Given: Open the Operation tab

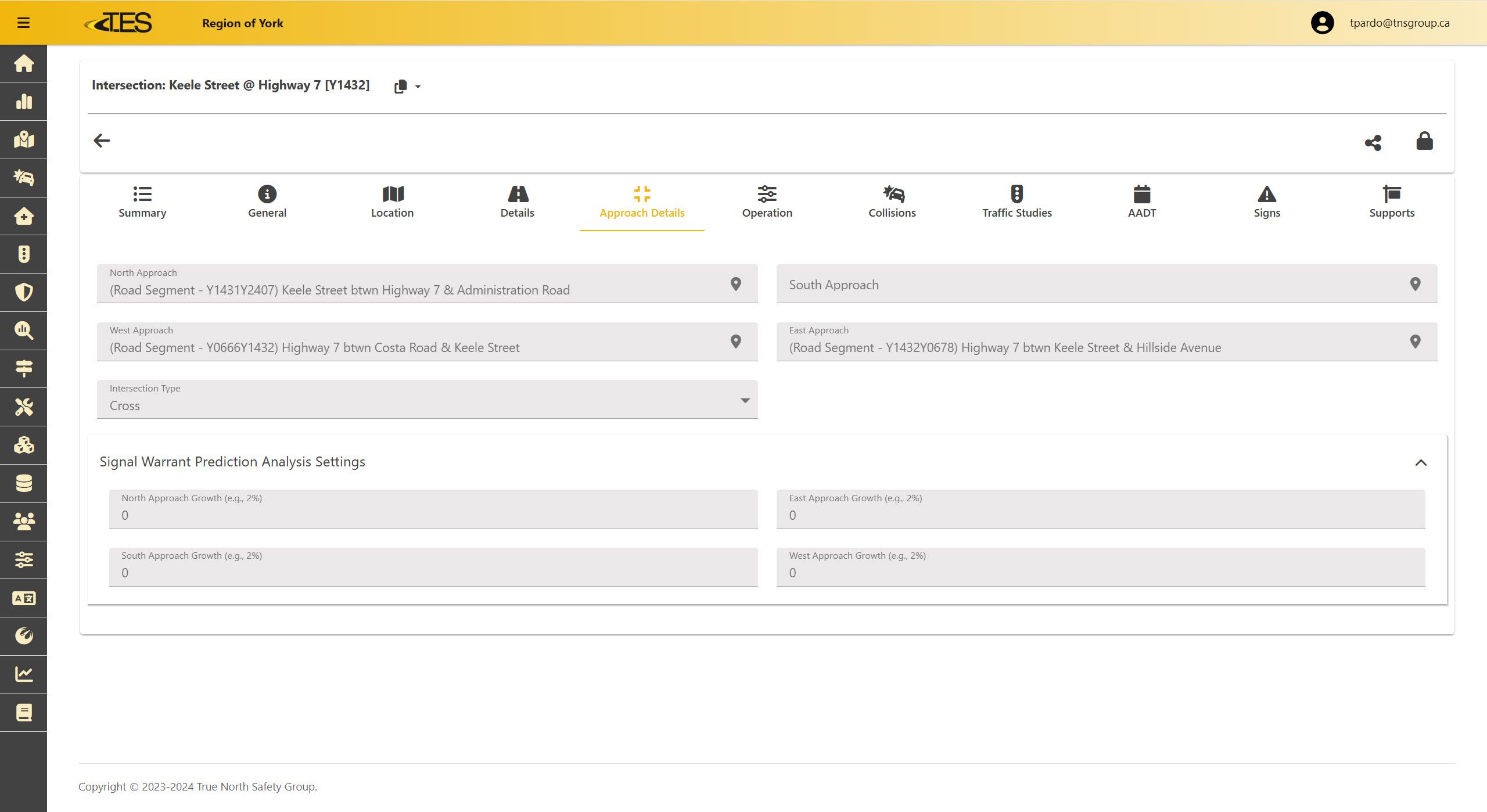Looking at the screenshot, I should (767, 202).
